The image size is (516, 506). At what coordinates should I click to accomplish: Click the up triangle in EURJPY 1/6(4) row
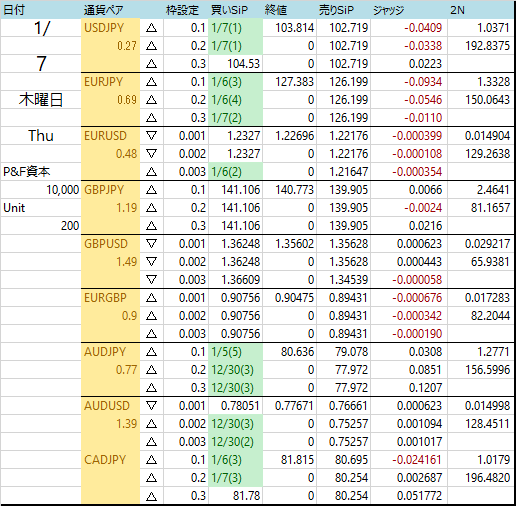(151, 100)
